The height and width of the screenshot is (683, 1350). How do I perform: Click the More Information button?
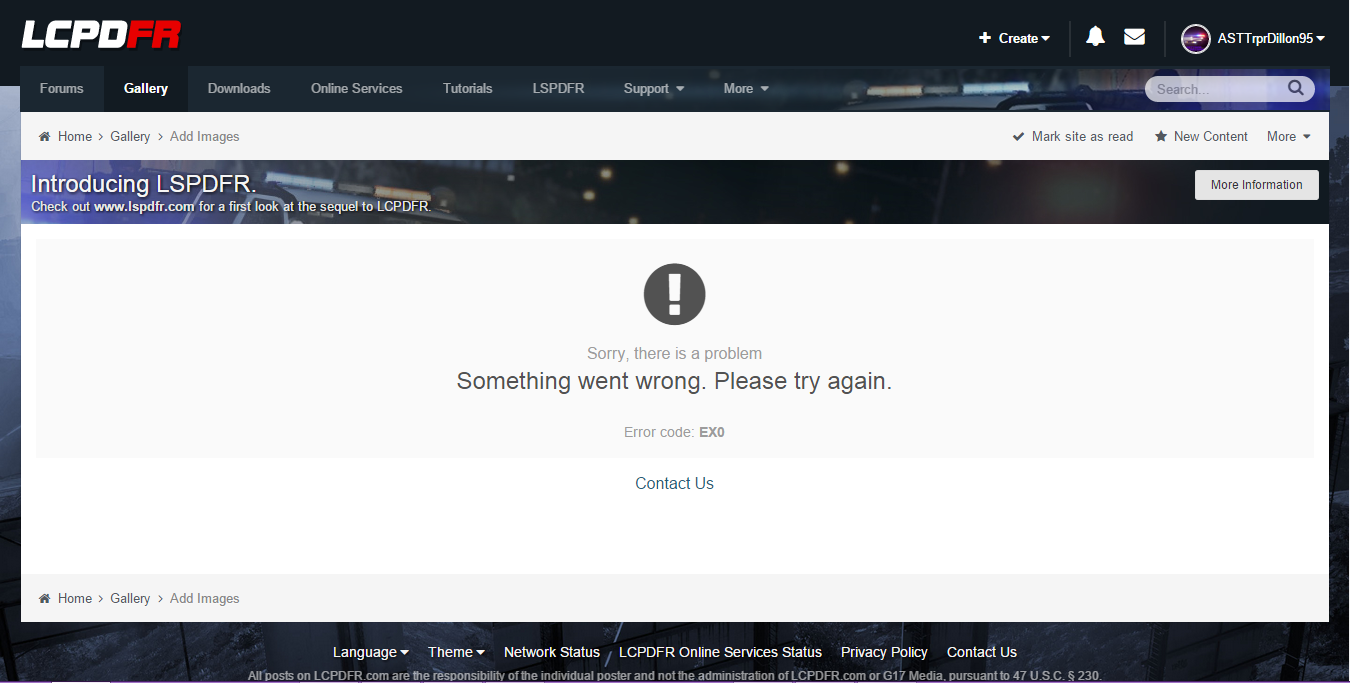(x=1257, y=185)
